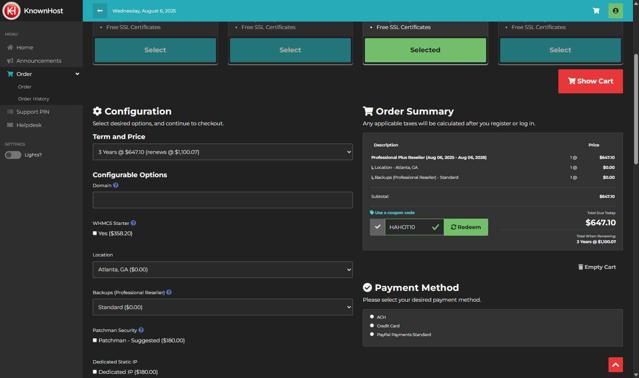Screen dimensions: 639x378
Task: Click the Home icon in sidebar
Action: click(x=10, y=47)
